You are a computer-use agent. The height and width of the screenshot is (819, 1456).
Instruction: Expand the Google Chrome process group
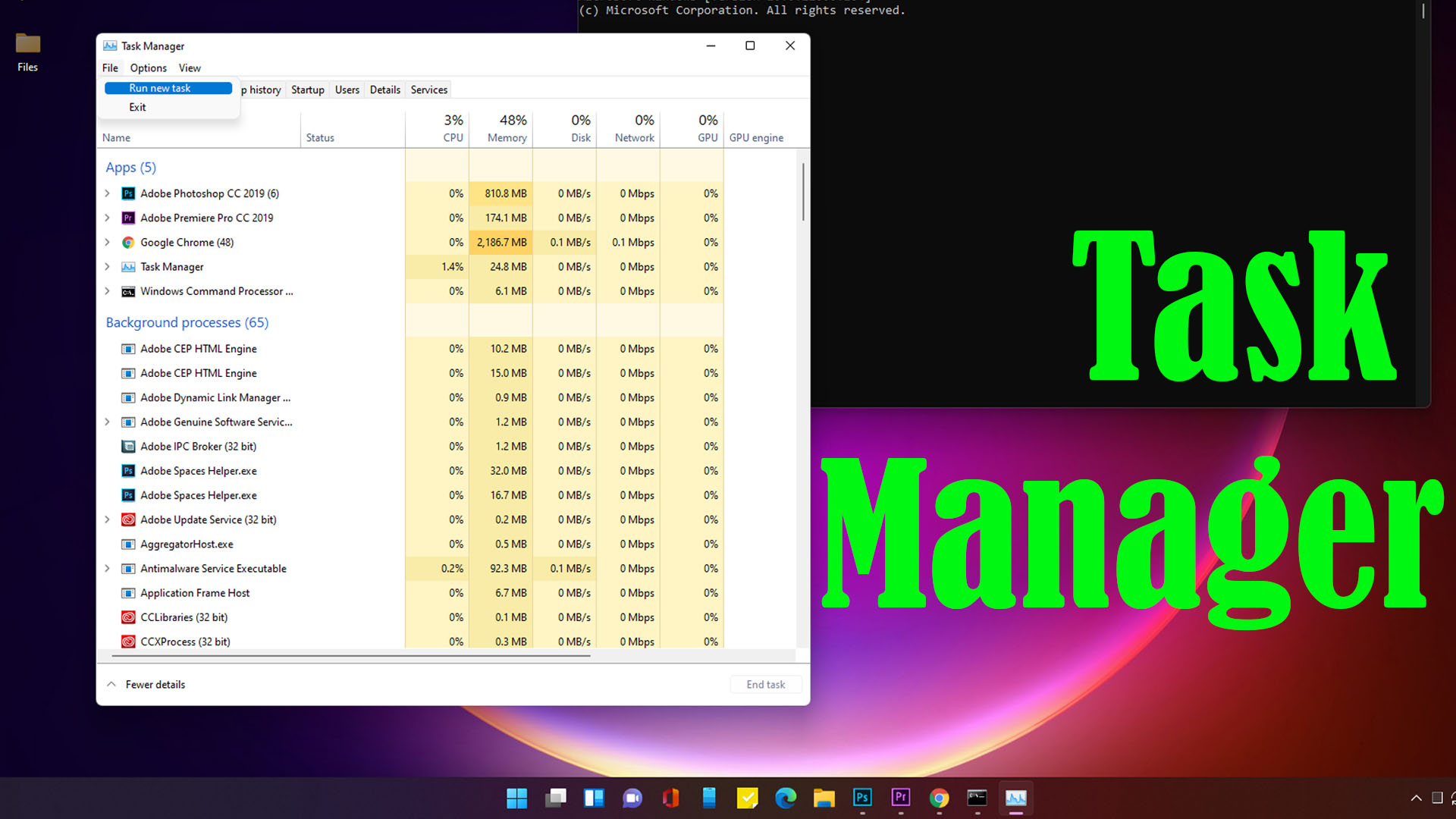coord(107,242)
